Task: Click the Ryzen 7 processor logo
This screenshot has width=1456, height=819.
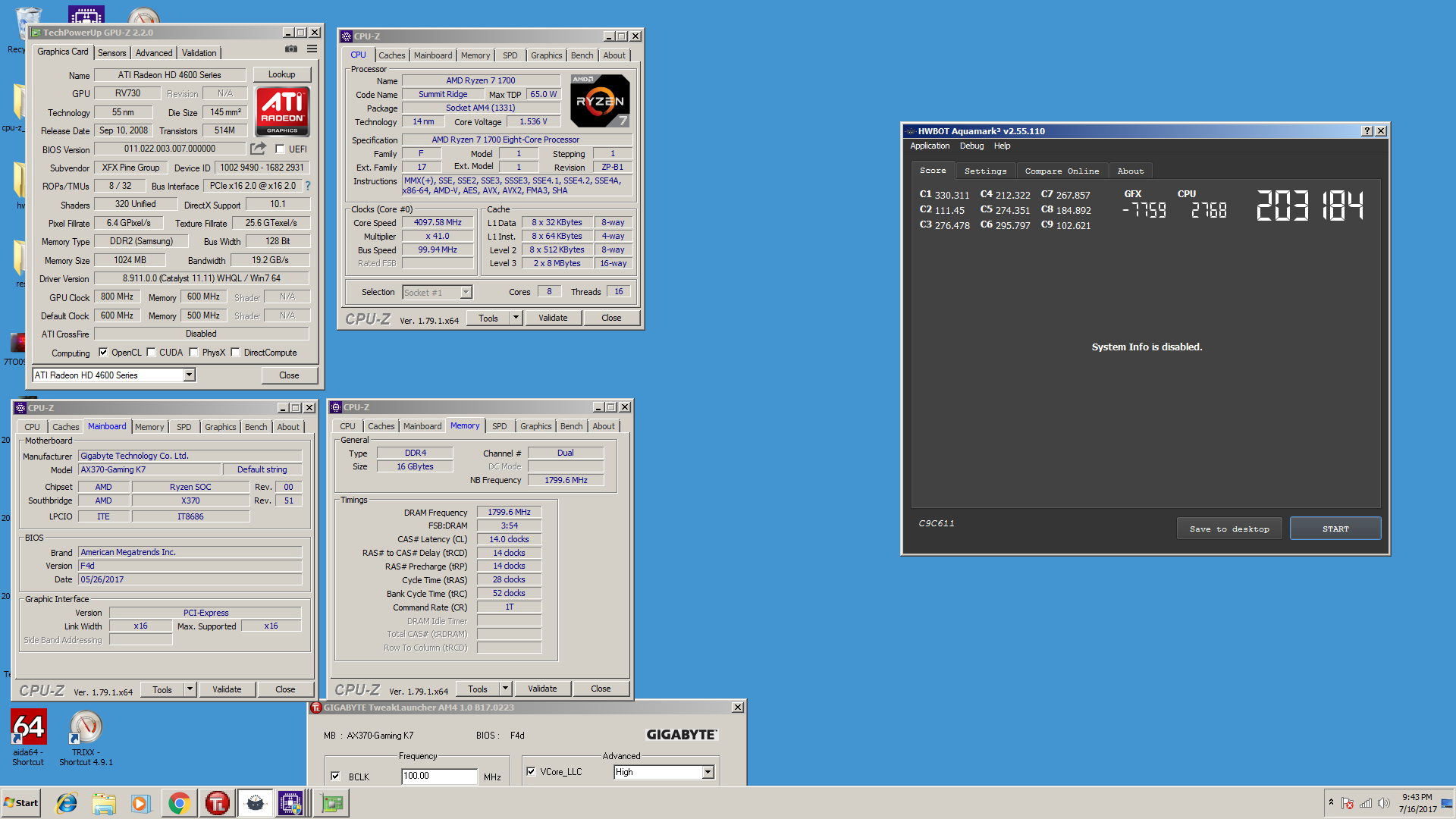Action: point(600,101)
